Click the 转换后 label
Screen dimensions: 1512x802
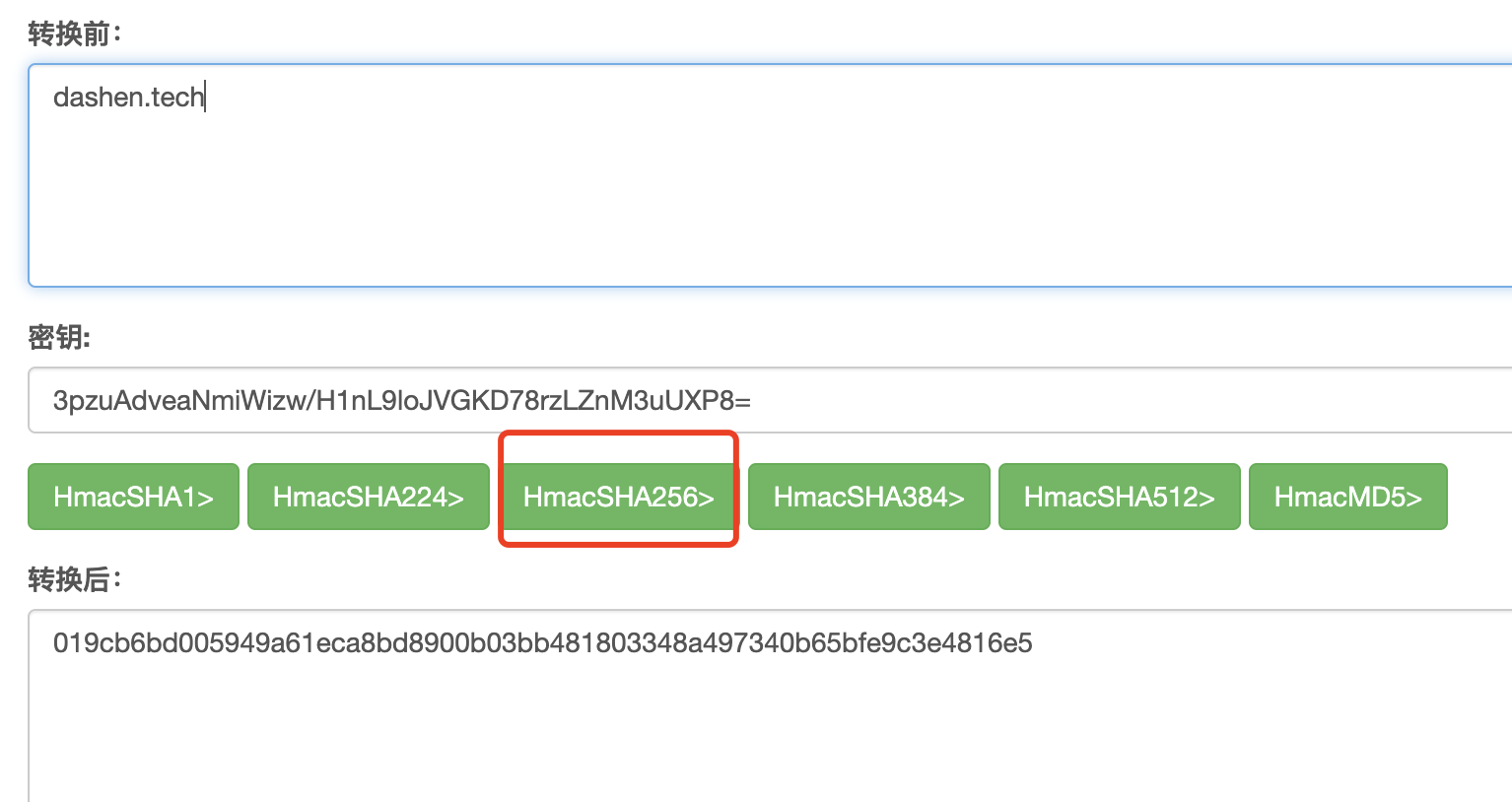[x=74, y=579]
